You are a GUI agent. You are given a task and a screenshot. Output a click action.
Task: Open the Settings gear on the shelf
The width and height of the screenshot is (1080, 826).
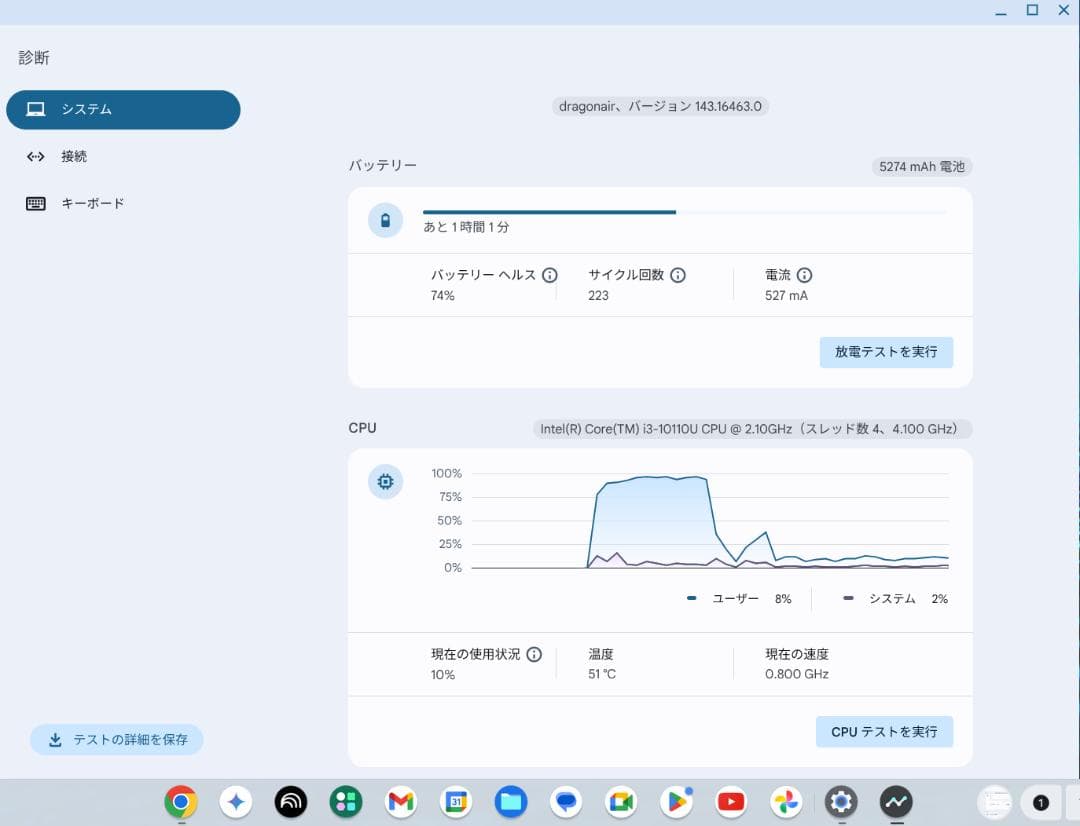[x=841, y=801]
